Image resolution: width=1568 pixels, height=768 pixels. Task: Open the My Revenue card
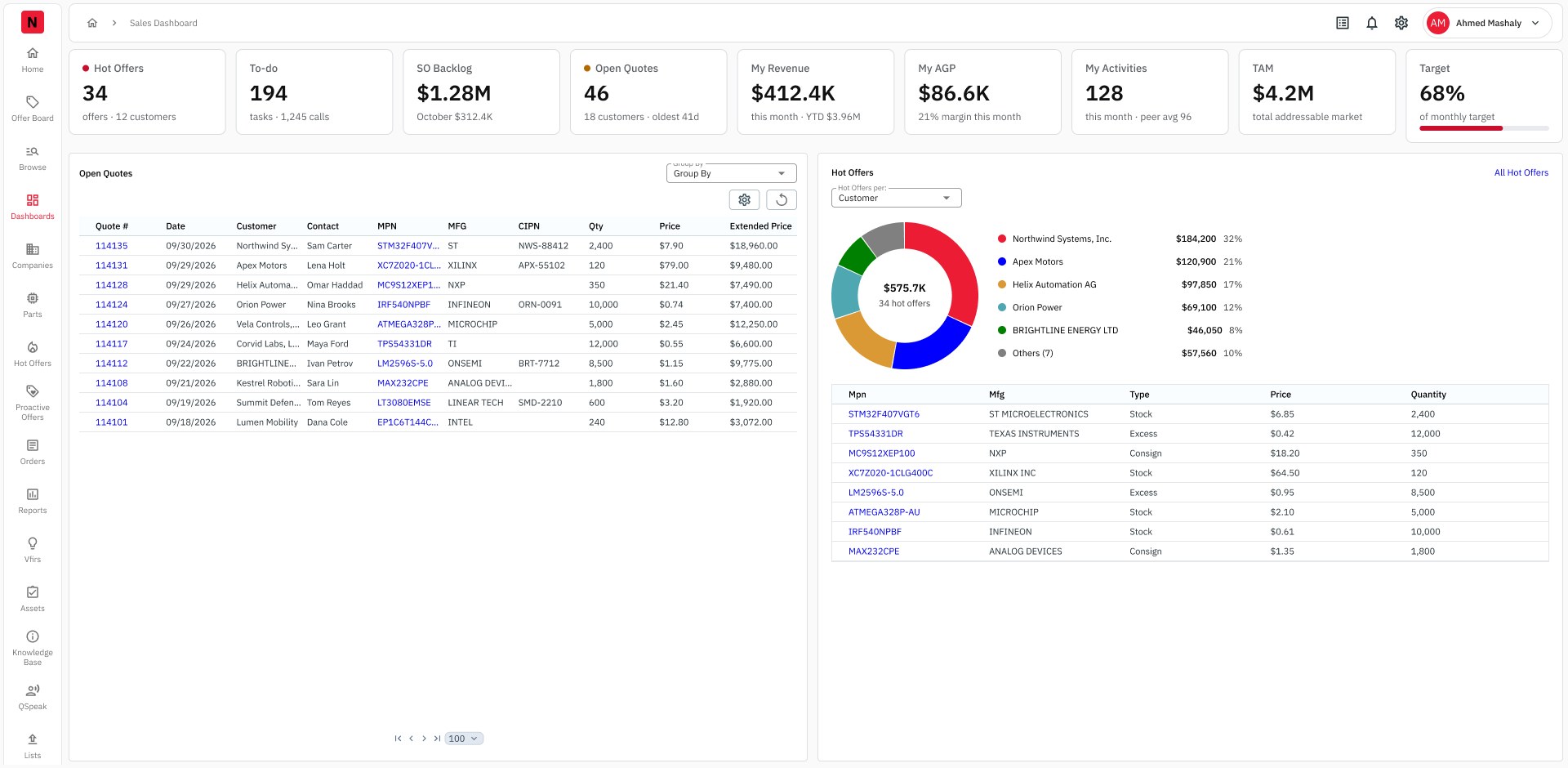click(x=815, y=92)
